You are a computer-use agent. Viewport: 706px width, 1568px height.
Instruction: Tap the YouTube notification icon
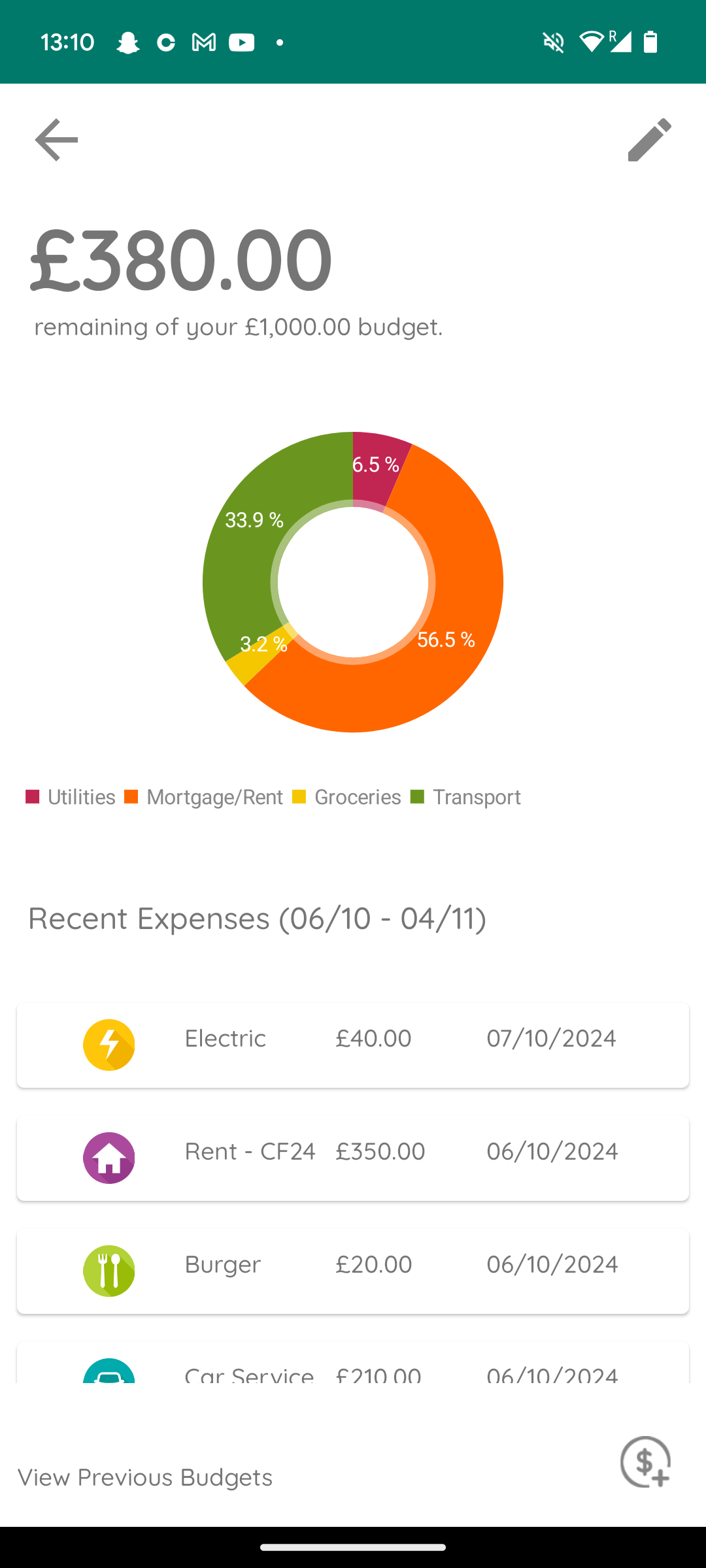tap(241, 42)
